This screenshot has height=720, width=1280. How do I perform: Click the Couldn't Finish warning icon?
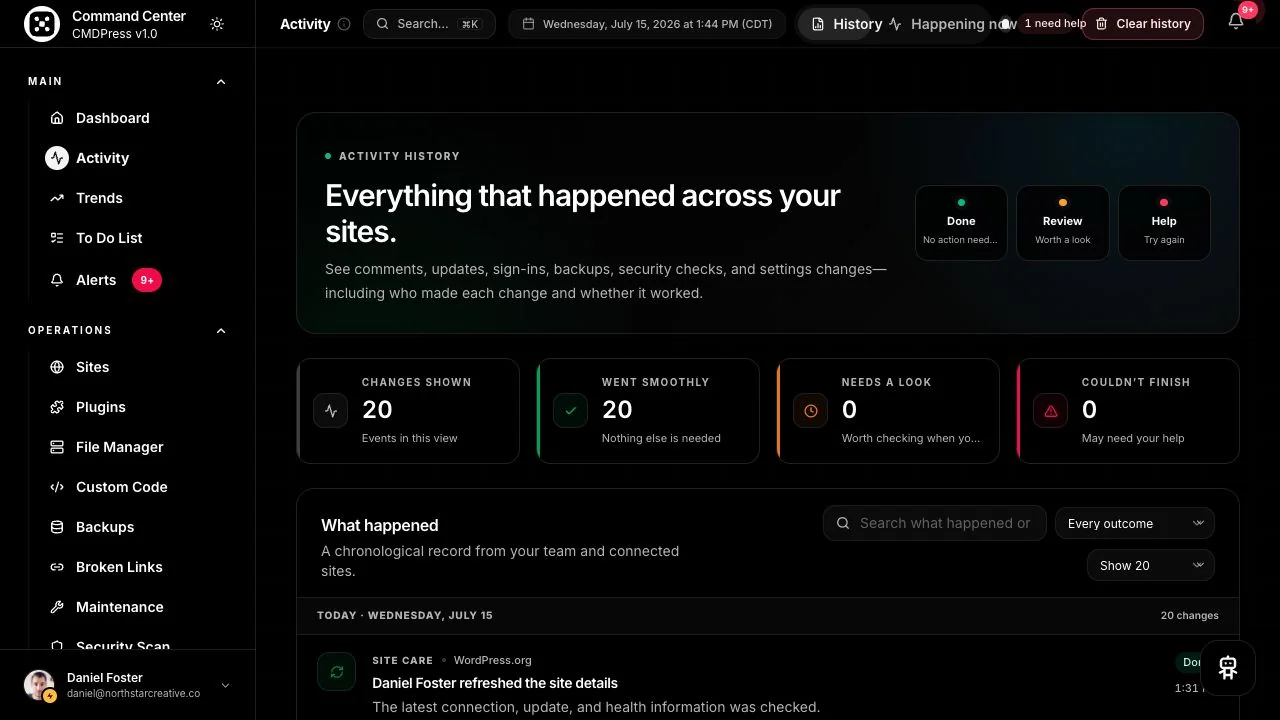pos(1051,411)
